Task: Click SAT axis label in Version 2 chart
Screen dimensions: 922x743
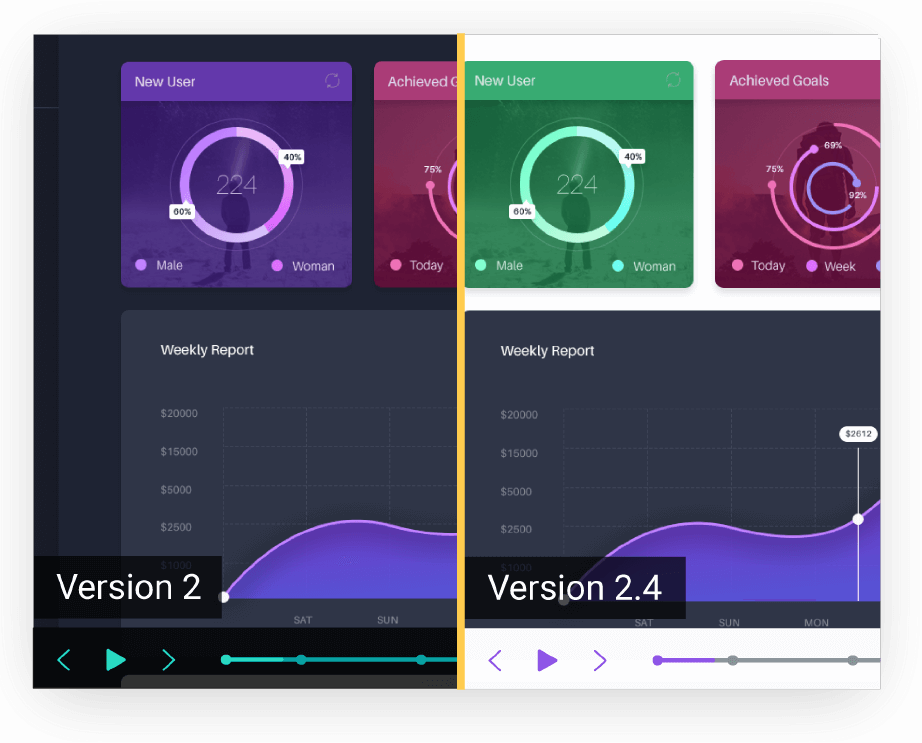Action: point(303,620)
